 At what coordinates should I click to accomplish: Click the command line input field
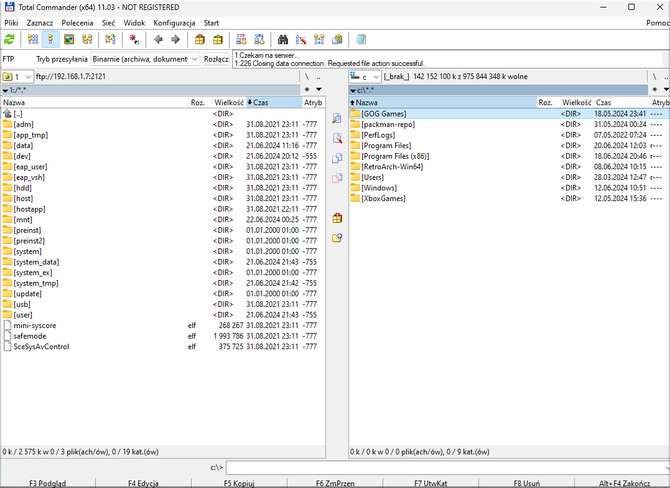(x=447, y=467)
